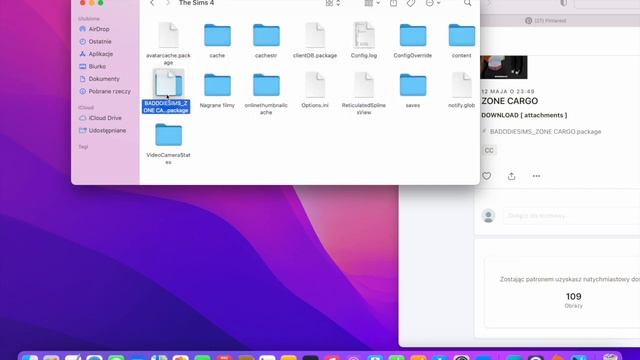Click the DOWNLOAD [ attachments ] text
640x360 pixels.
click(x=524, y=116)
